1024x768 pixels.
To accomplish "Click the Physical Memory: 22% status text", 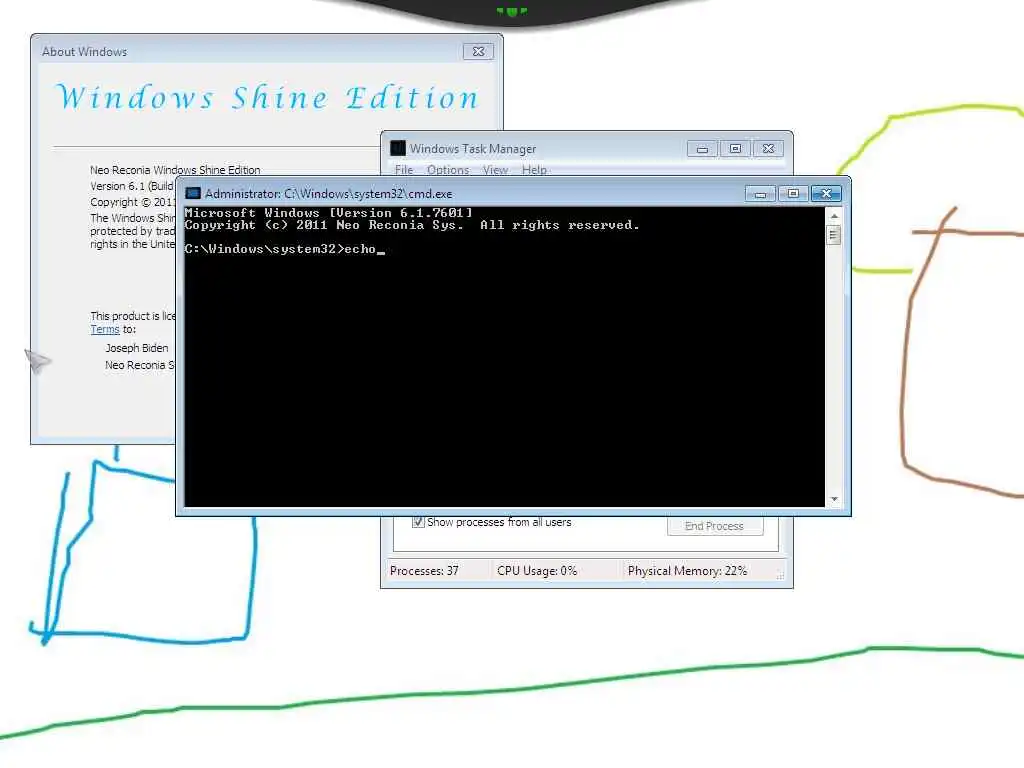I will tap(687, 571).
